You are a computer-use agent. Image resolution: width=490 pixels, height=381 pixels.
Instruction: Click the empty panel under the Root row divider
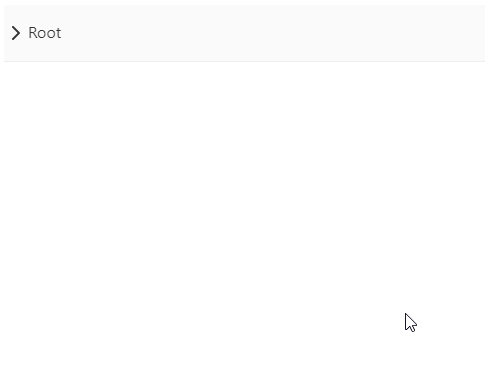coord(244,220)
